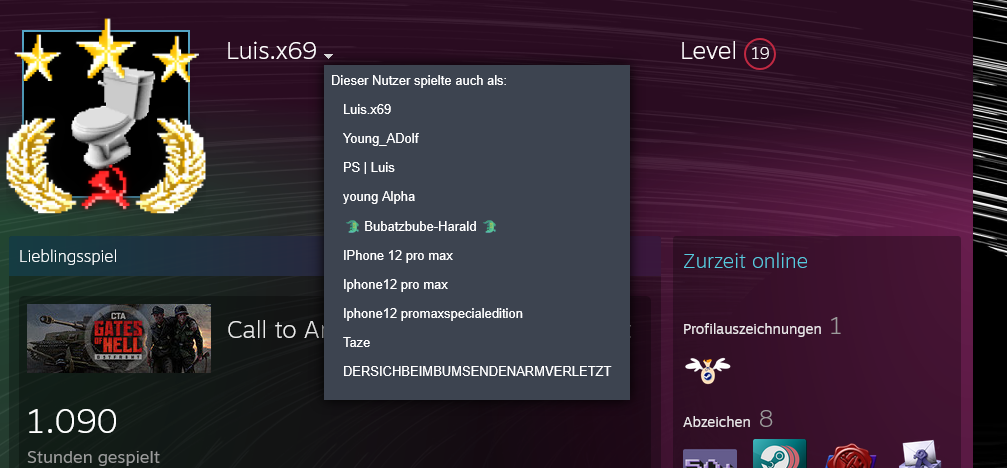Select the Bubatzbube-Harald alias entry
The image size is (1007, 468).
420,226
